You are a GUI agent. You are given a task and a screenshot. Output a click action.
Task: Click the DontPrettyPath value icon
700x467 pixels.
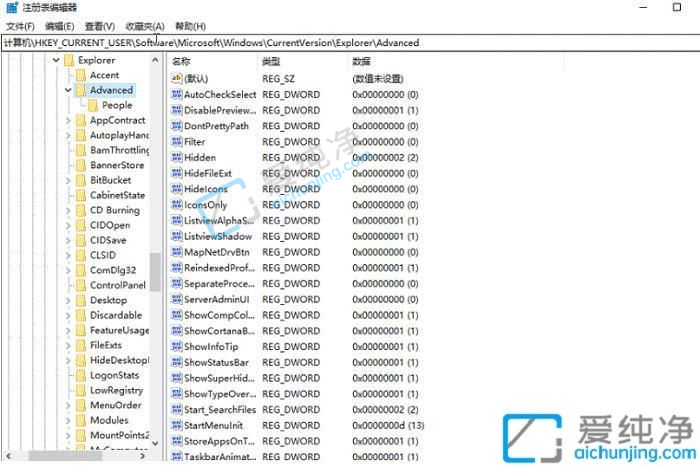[x=177, y=126]
